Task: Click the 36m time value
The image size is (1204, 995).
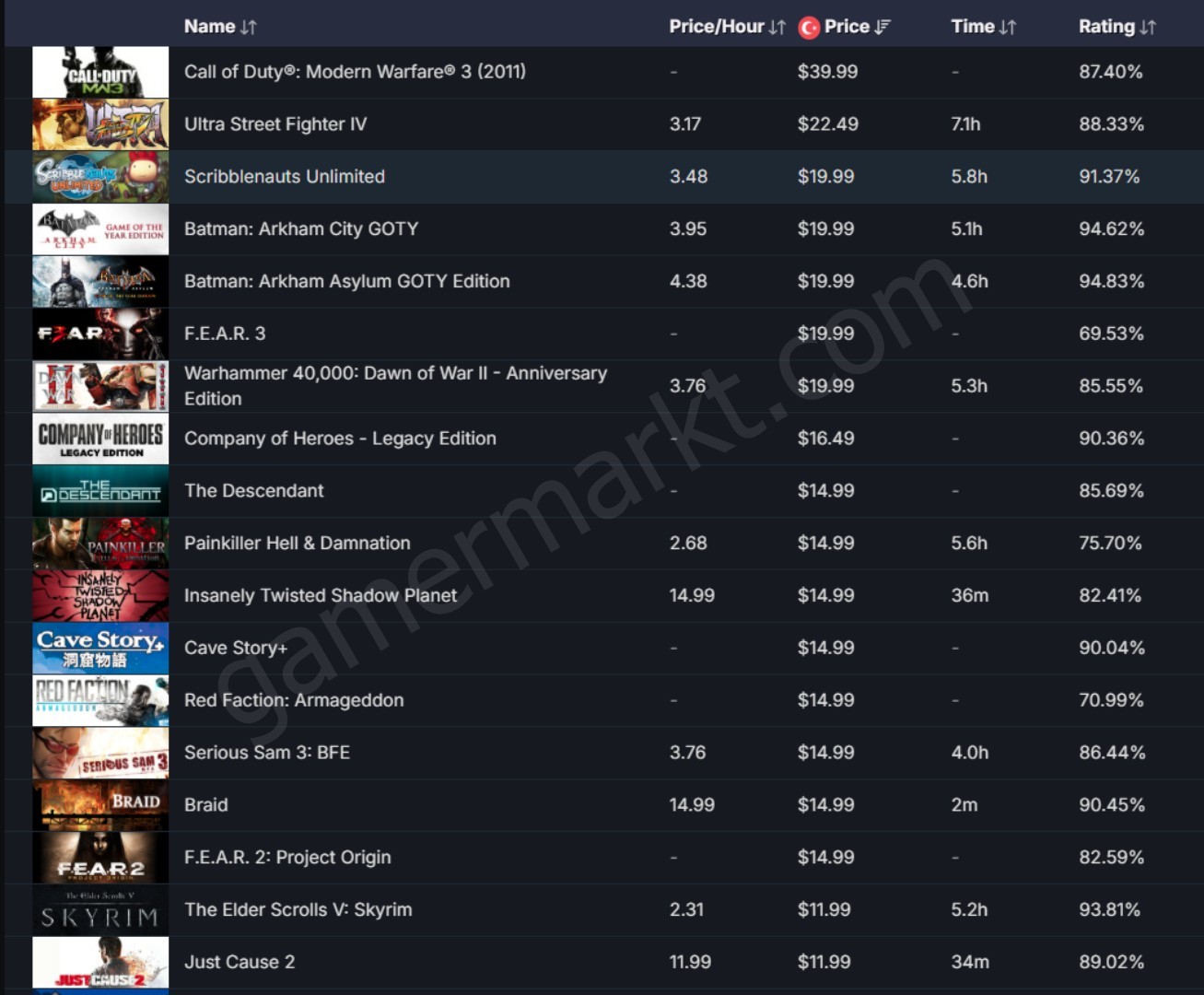Action: tap(970, 596)
